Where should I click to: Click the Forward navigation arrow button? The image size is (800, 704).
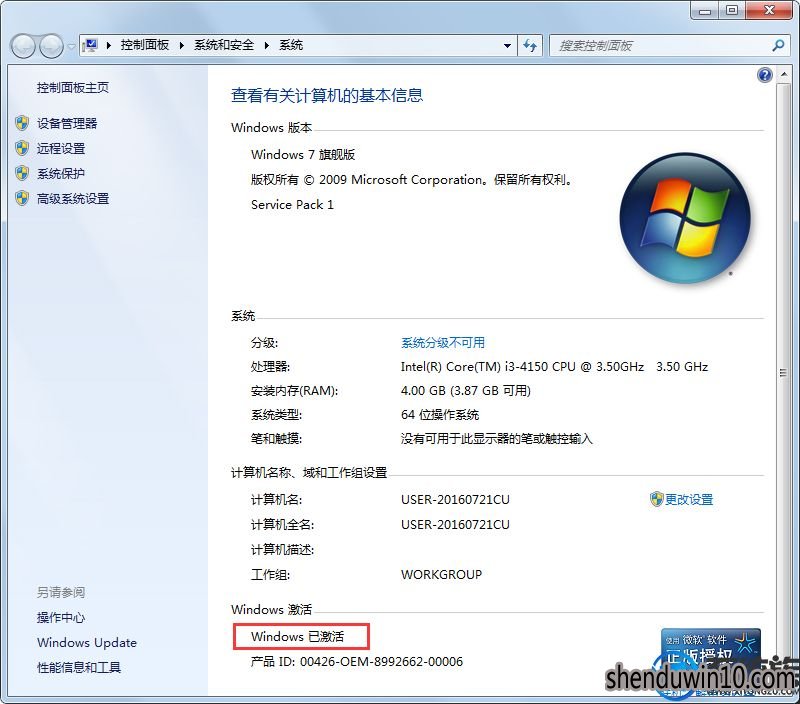coord(51,46)
